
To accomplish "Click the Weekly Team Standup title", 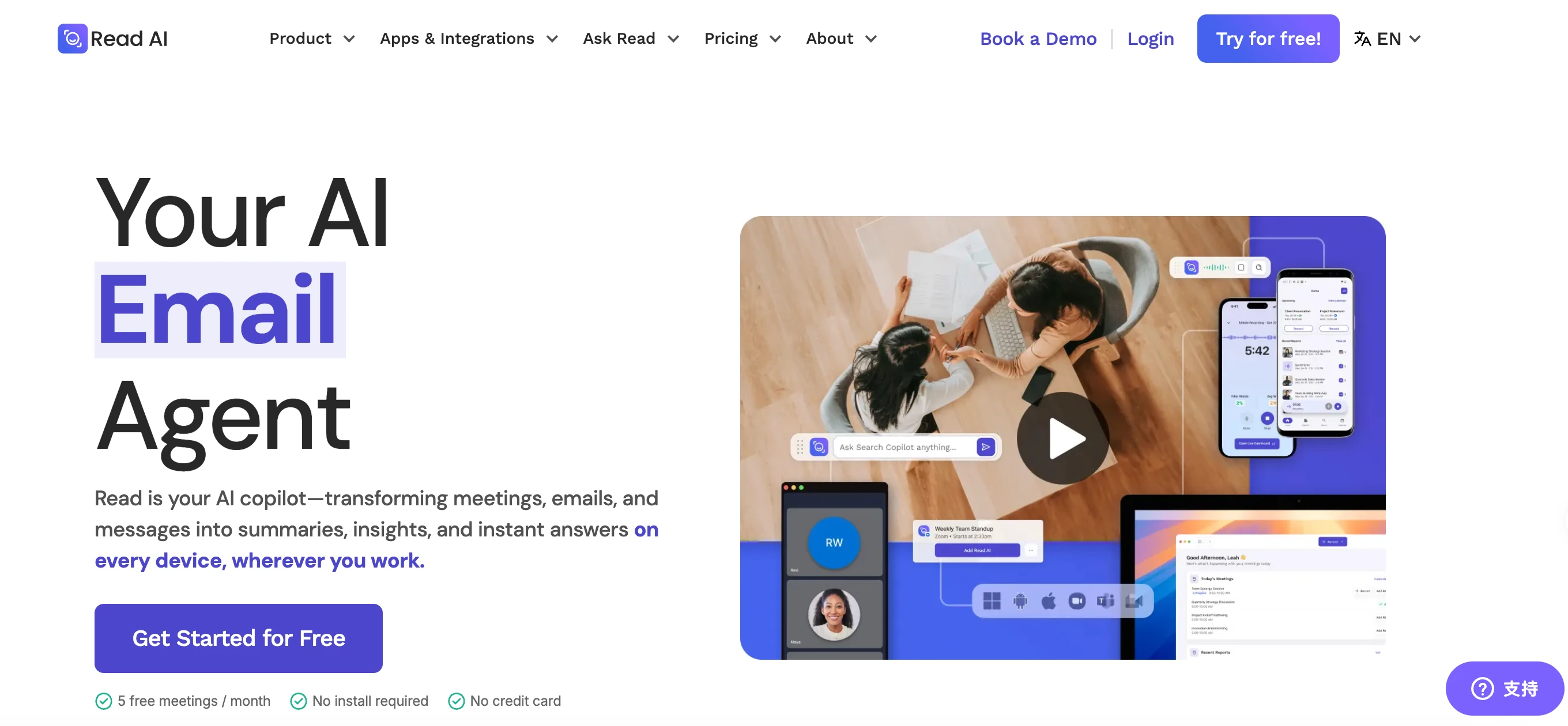I will [963, 528].
